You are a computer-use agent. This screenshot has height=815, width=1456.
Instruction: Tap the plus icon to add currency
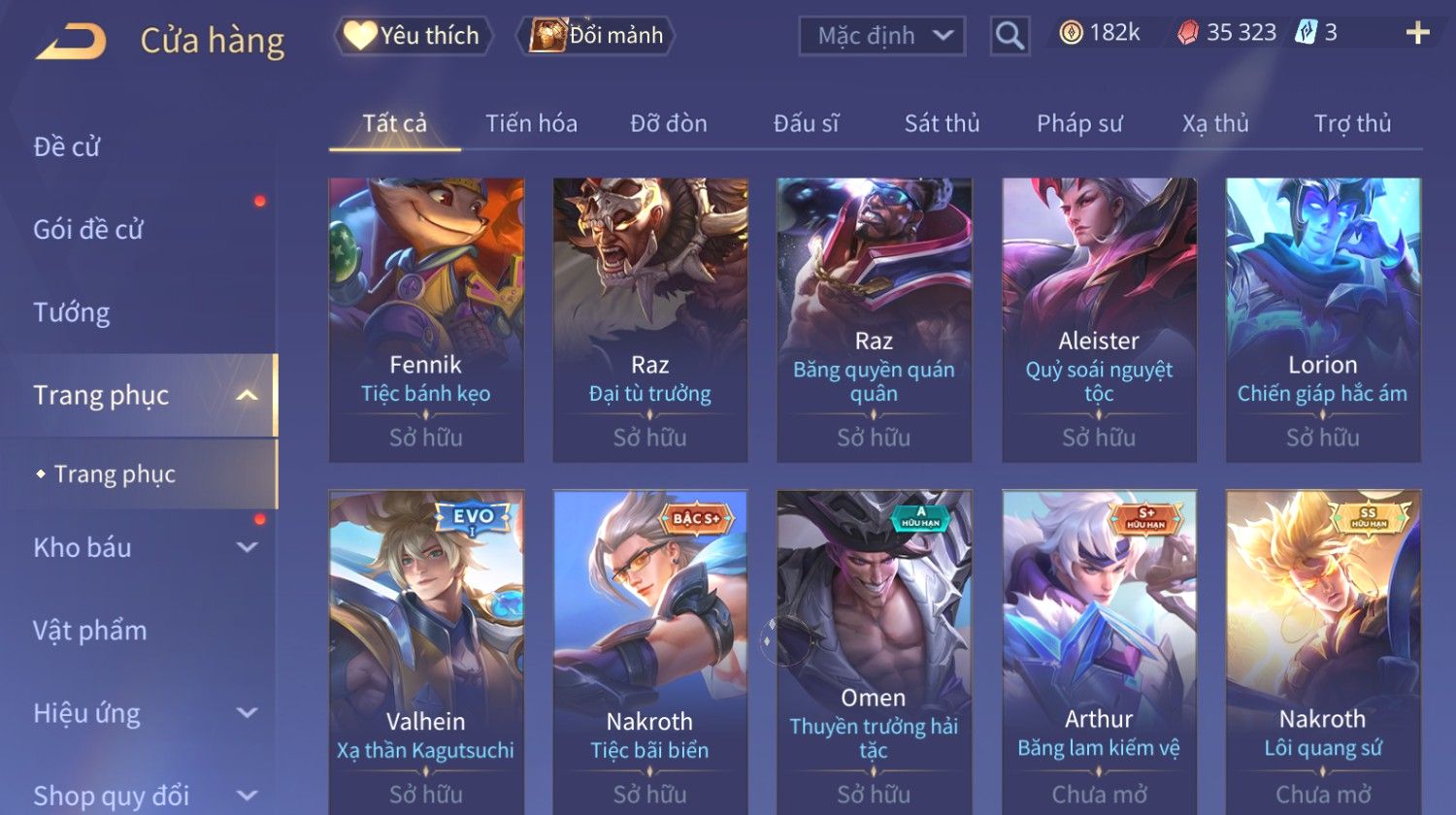tap(1417, 33)
